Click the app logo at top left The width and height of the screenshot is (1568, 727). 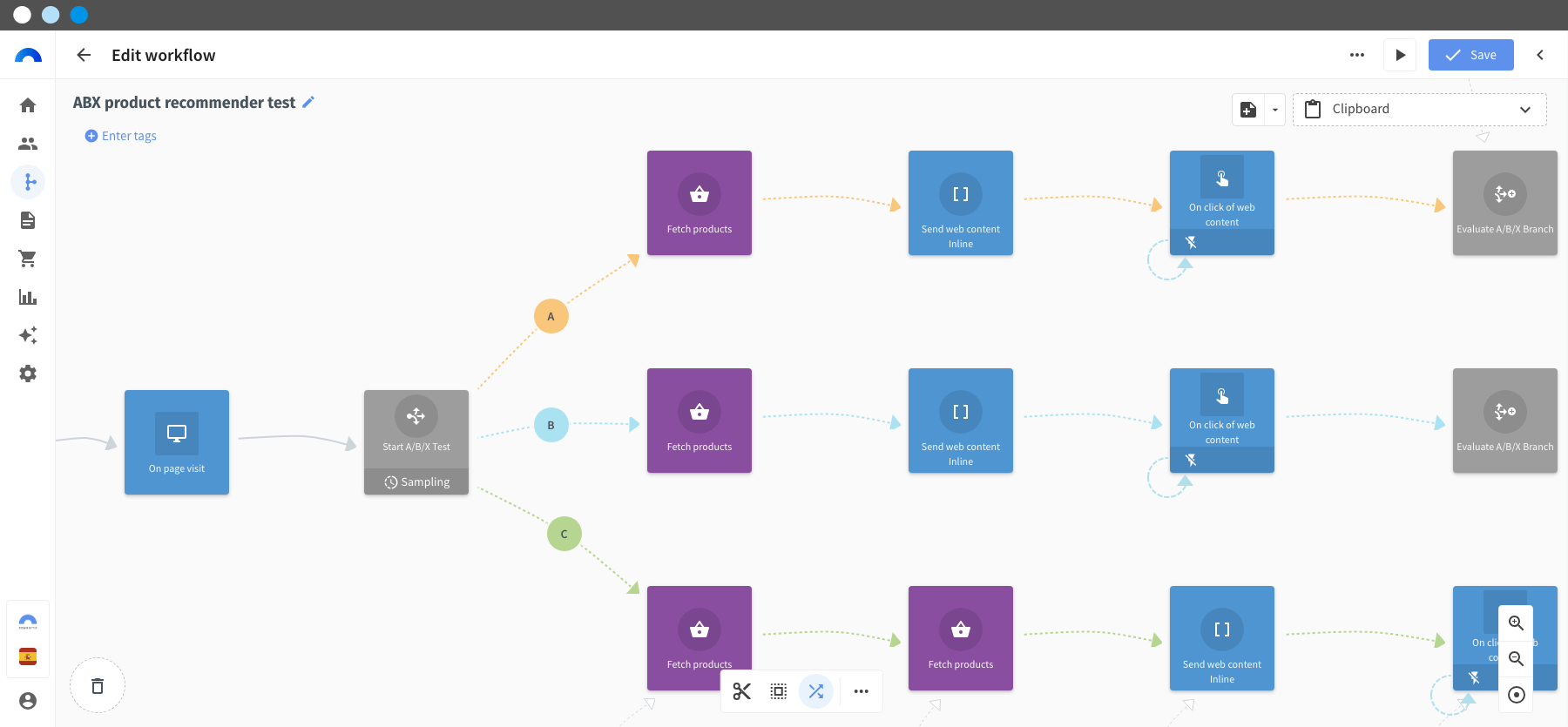point(28,56)
